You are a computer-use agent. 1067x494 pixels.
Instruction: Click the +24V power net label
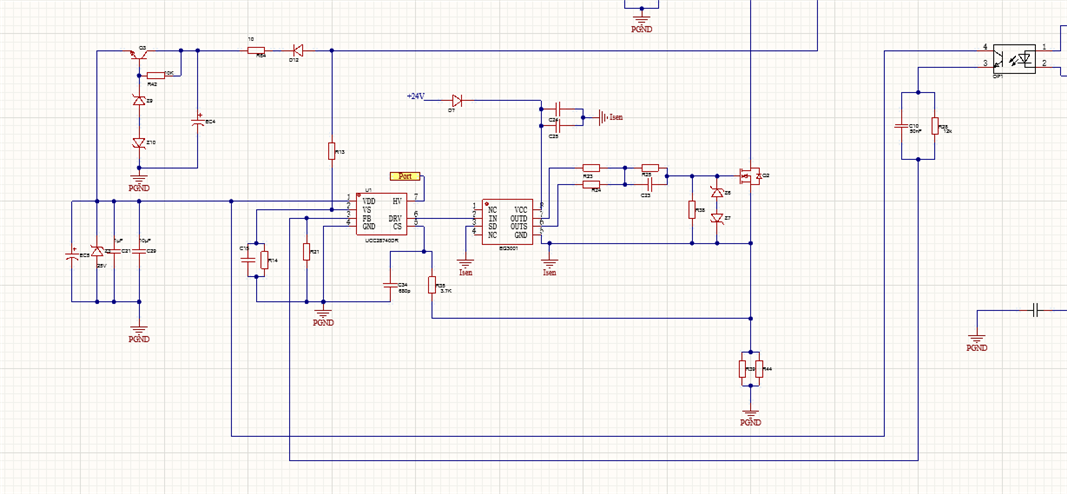[x=415, y=96]
